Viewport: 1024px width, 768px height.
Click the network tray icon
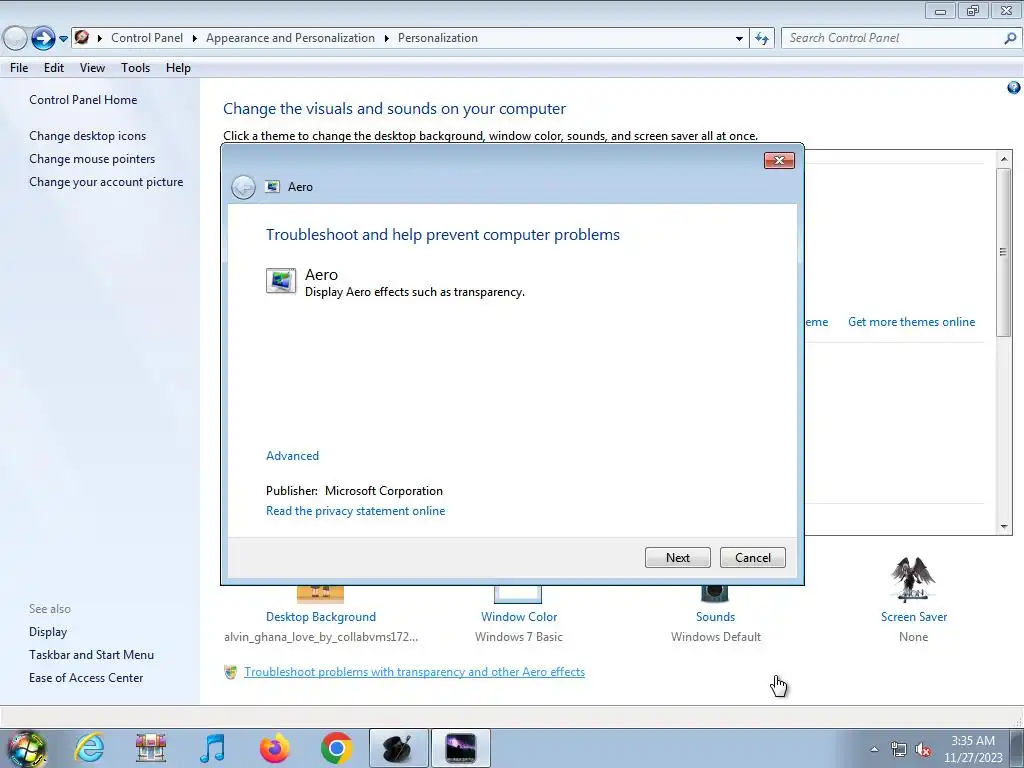[899, 749]
